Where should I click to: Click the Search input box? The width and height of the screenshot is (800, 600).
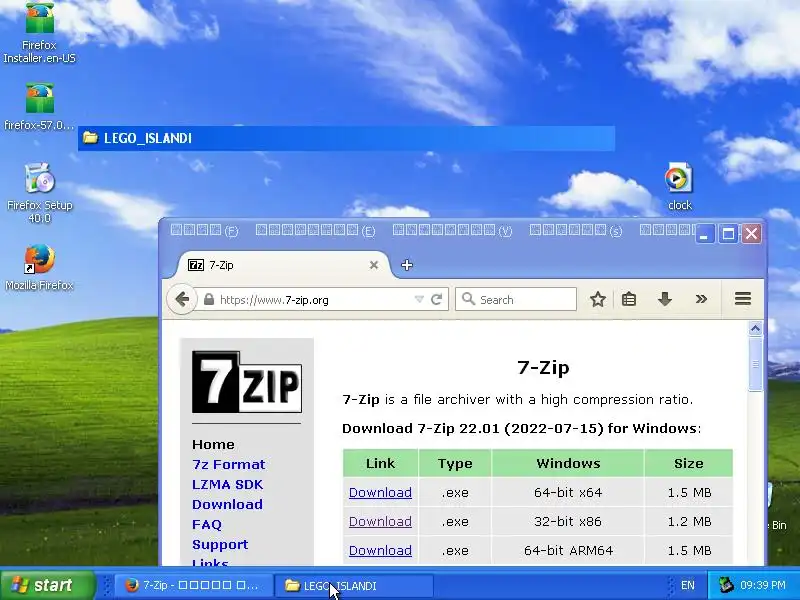516,299
